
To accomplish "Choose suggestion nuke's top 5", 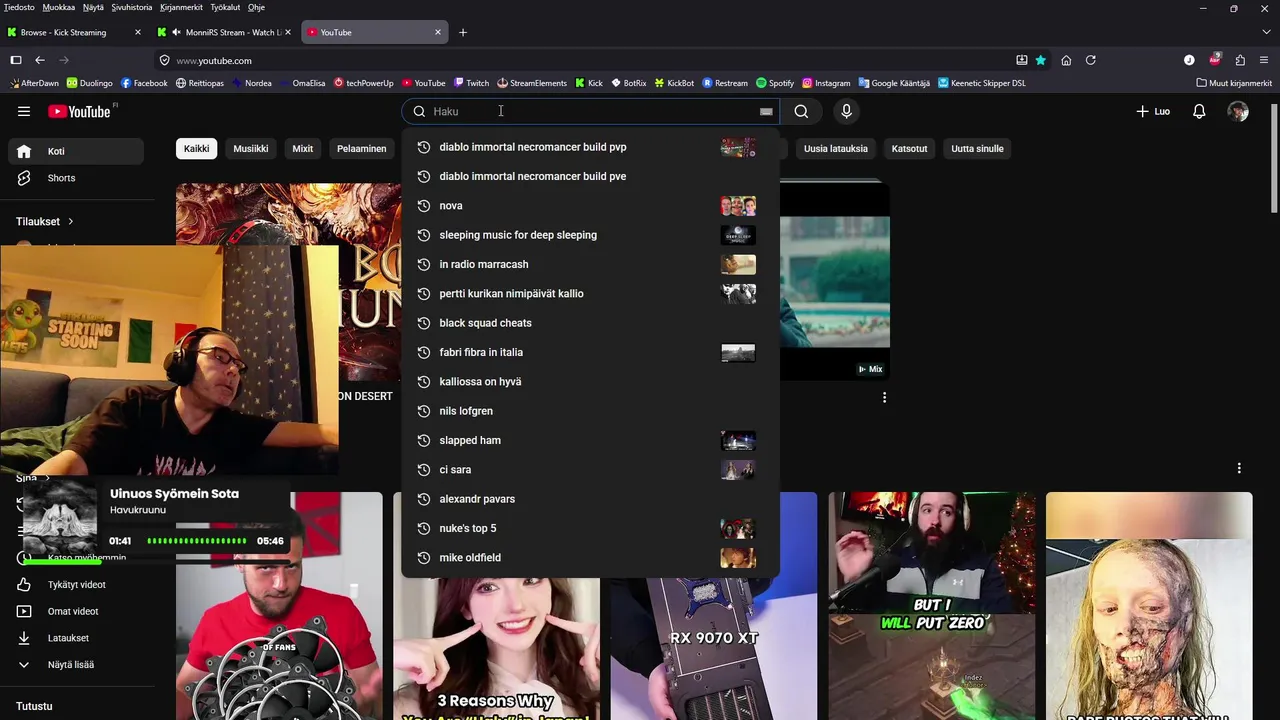I will click(590, 528).
